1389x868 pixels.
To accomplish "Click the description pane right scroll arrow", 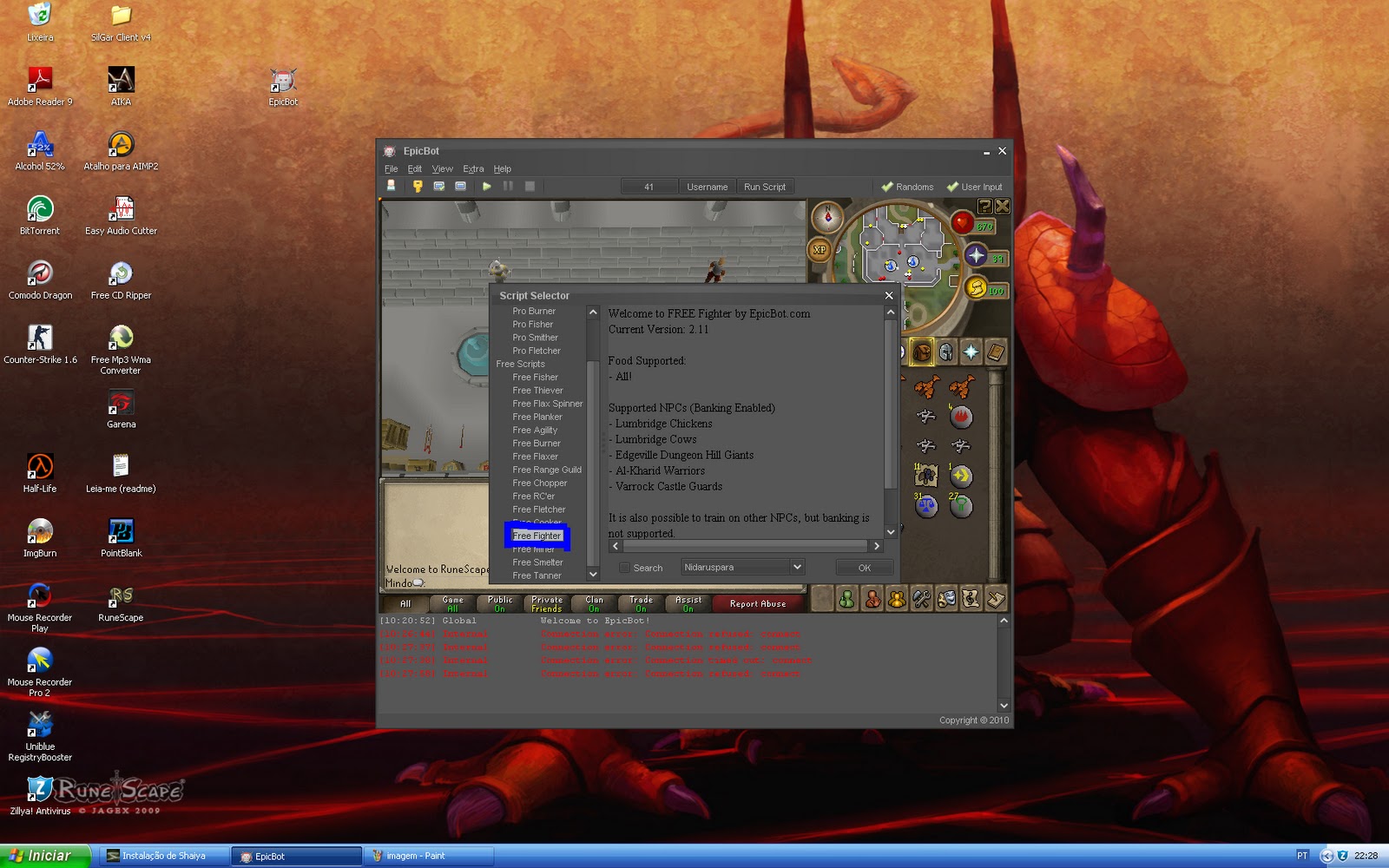I will coord(877,546).
